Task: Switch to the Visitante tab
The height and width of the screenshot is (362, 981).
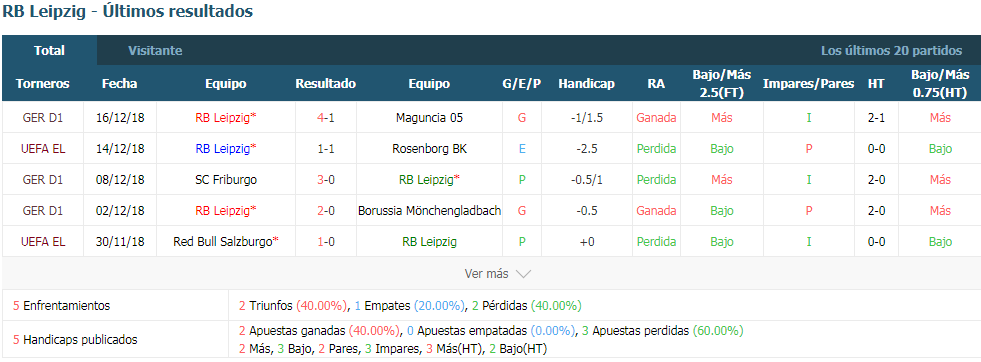Action: pos(155,51)
